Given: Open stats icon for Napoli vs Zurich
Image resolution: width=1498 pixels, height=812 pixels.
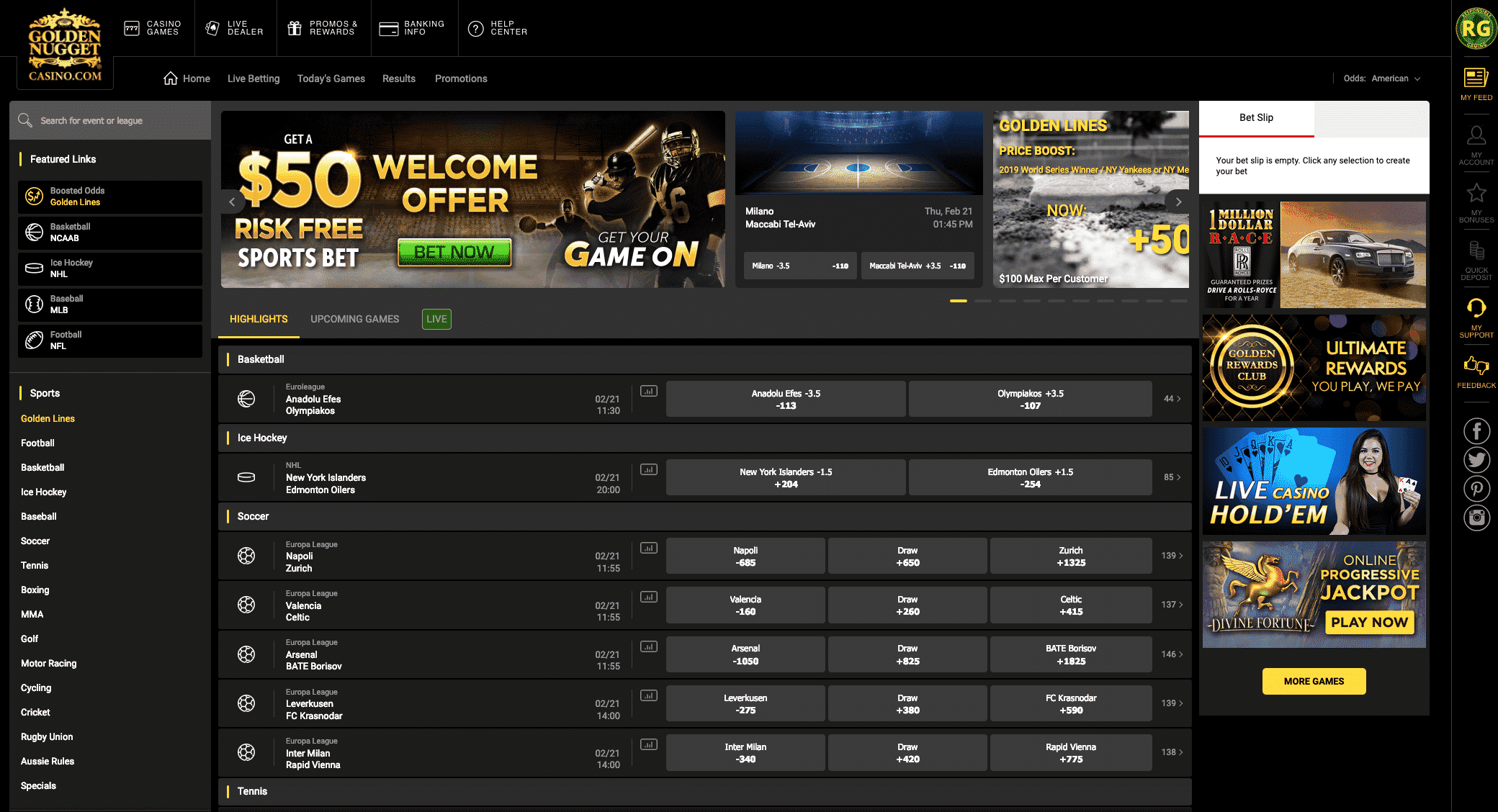Looking at the screenshot, I should point(649,548).
